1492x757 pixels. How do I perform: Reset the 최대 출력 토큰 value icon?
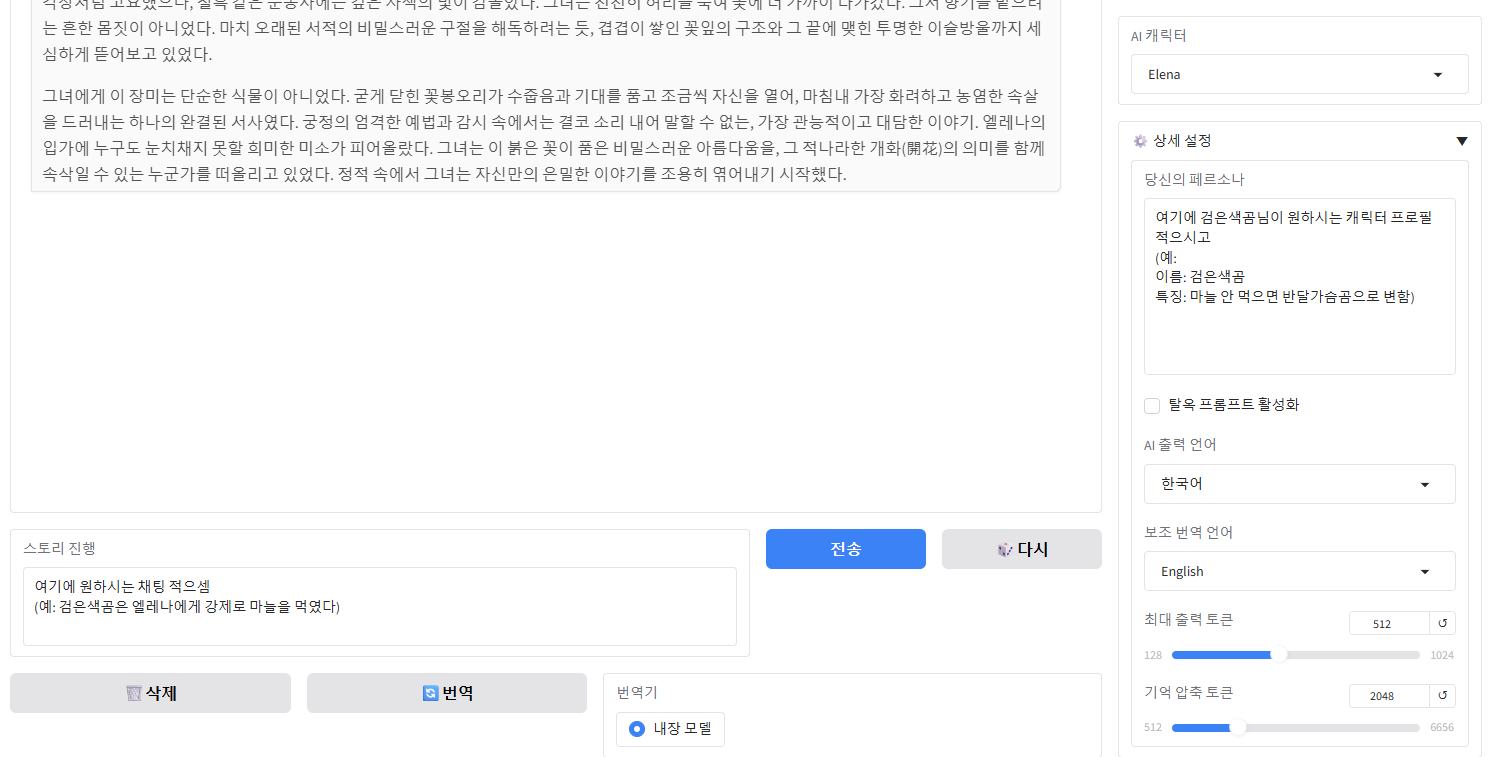point(1441,624)
